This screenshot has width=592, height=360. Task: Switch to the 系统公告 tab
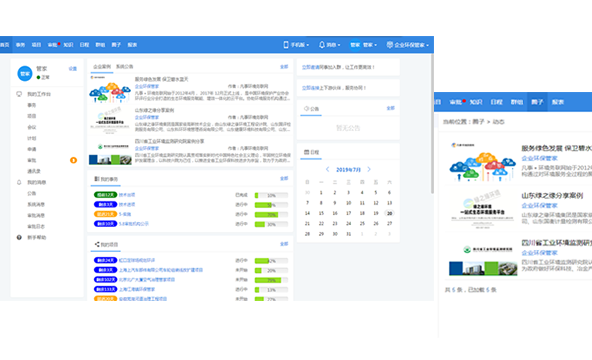click(125, 66)
